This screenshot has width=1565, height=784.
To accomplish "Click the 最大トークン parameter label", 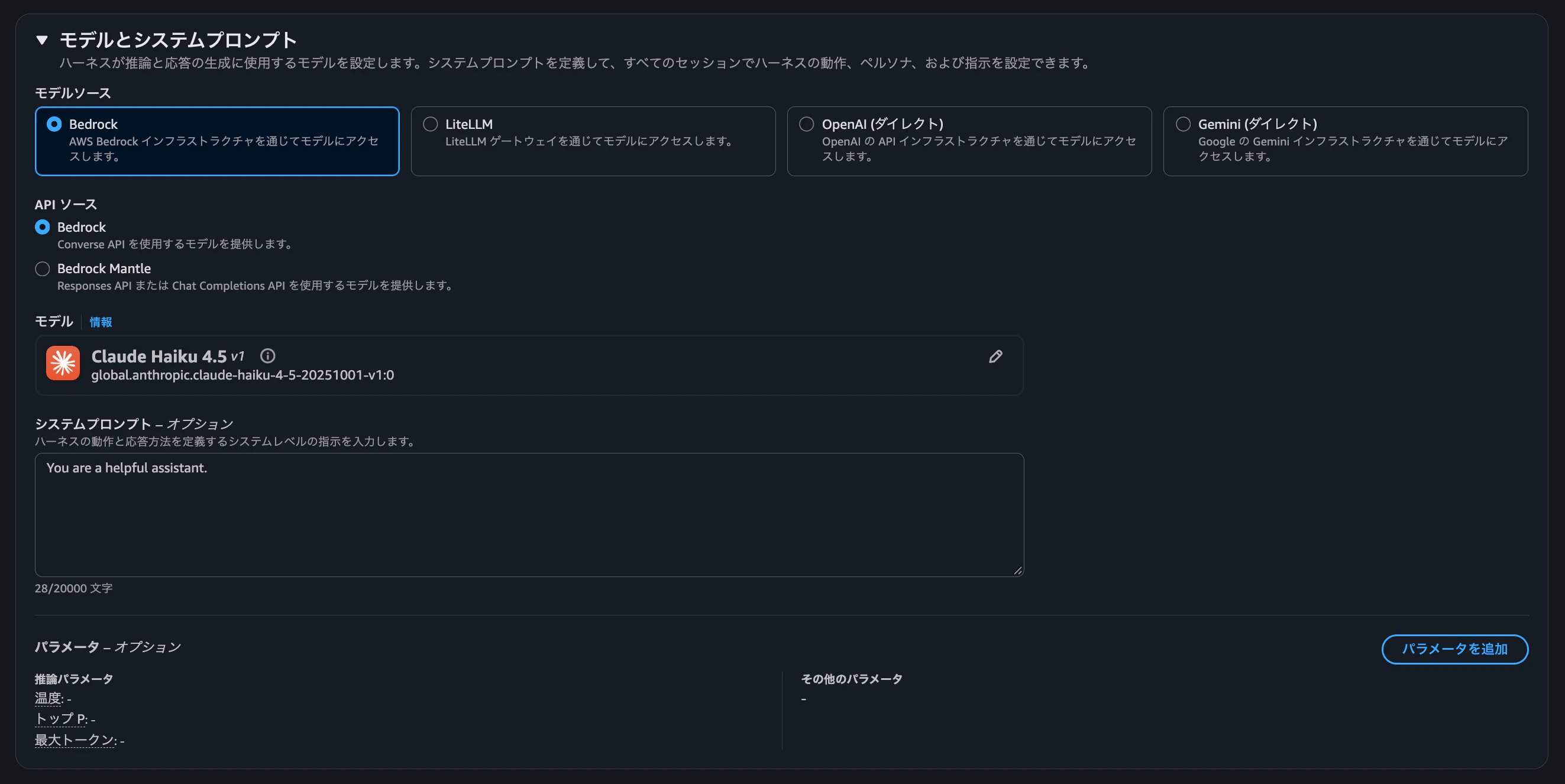I will click(75, 740).
